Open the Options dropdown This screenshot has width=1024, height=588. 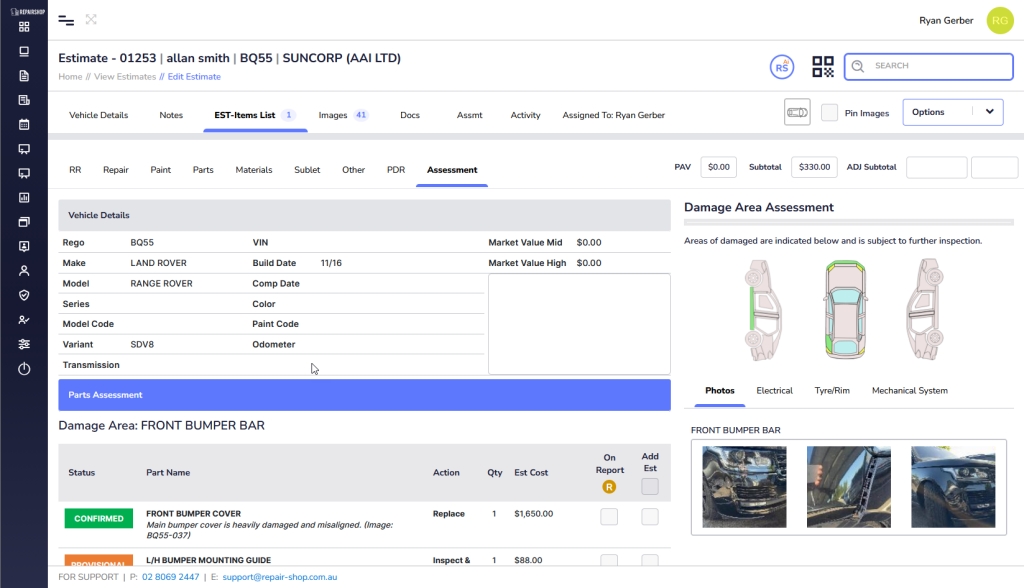coord(953,112)
